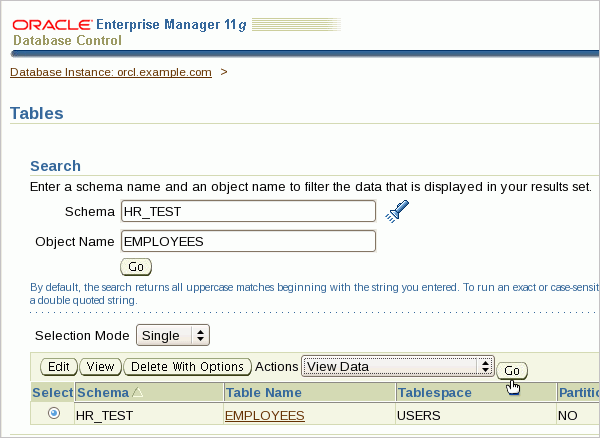Sort by the Tablespace column header
The image size is (600, 438).
[x=434, y=393]
